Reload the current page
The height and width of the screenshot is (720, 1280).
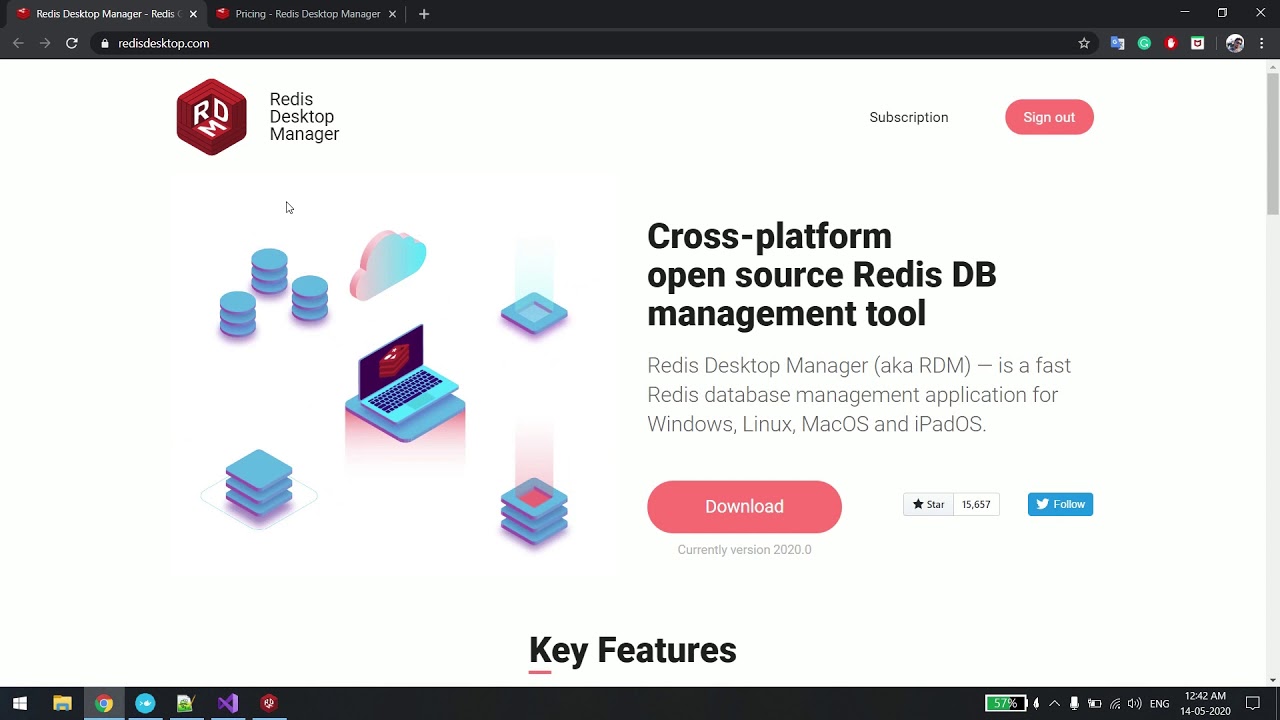(72, 43)
